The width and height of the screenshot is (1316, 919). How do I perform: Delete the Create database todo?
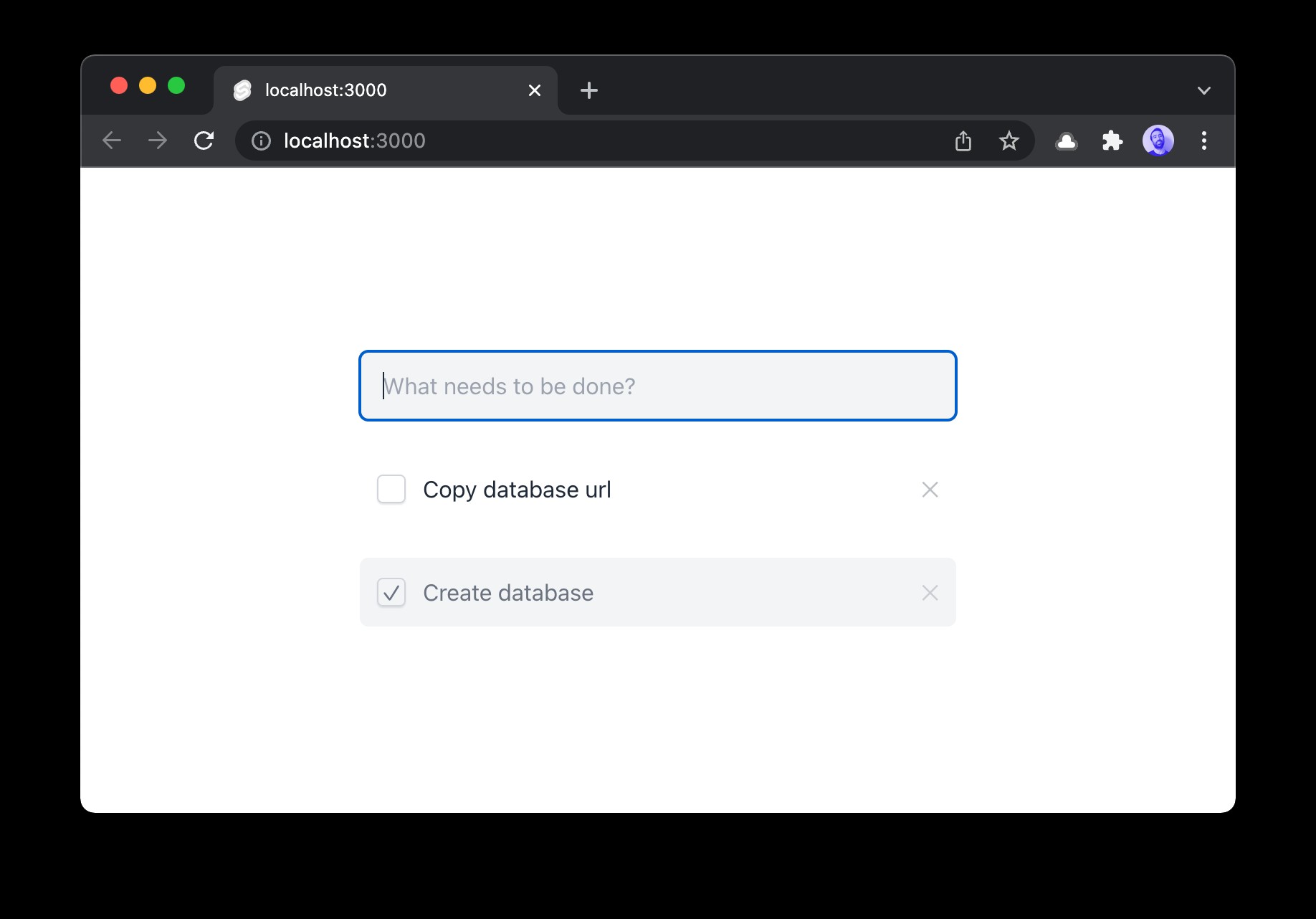[930, 593]
